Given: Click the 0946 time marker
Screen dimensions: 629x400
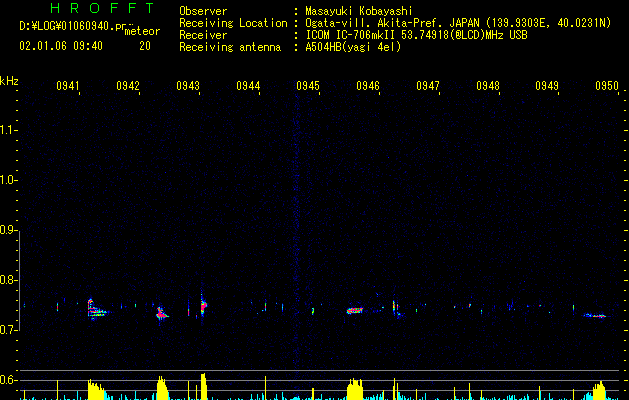Looking at the screenshot, I should pos(368,86).
